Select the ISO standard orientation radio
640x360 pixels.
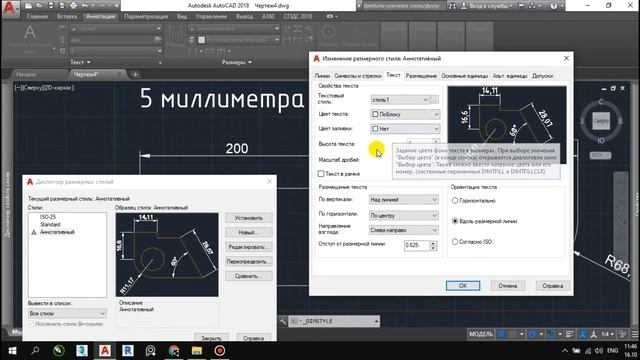pos(455,242)
